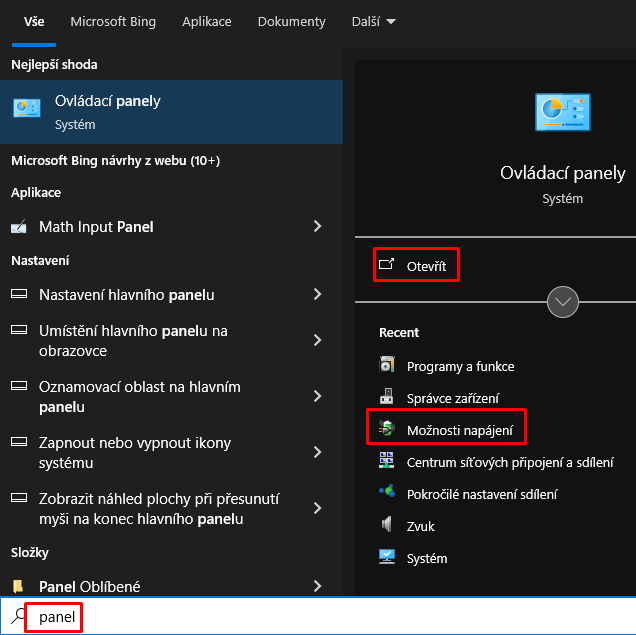Click the taskbar icon beside Nastavení hlavního panelu
636x635 pixels.
(x=19, y=294)
